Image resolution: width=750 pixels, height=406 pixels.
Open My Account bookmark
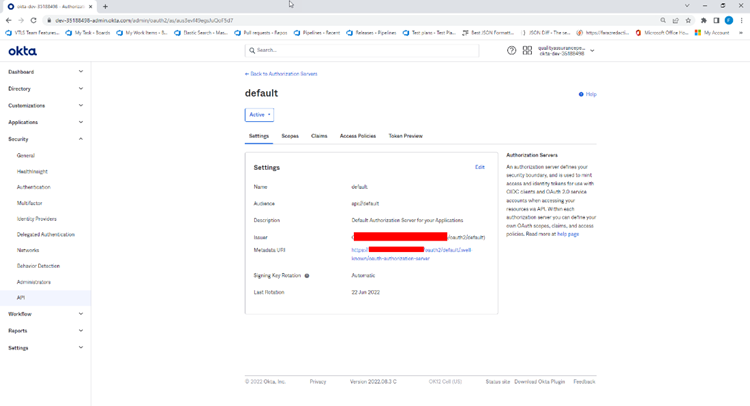point(712,33)
